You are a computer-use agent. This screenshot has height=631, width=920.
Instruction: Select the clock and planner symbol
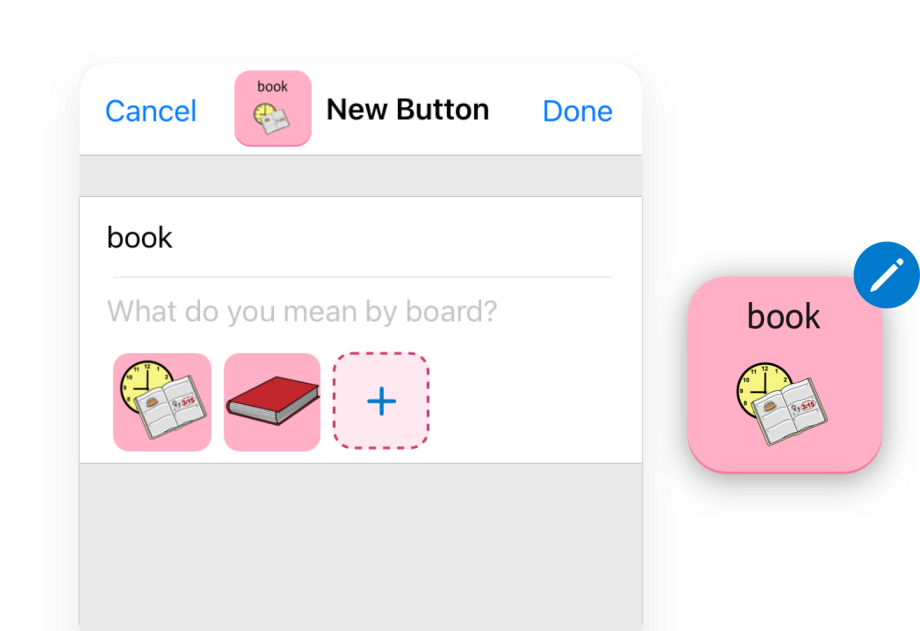click(x=162, y=402)
